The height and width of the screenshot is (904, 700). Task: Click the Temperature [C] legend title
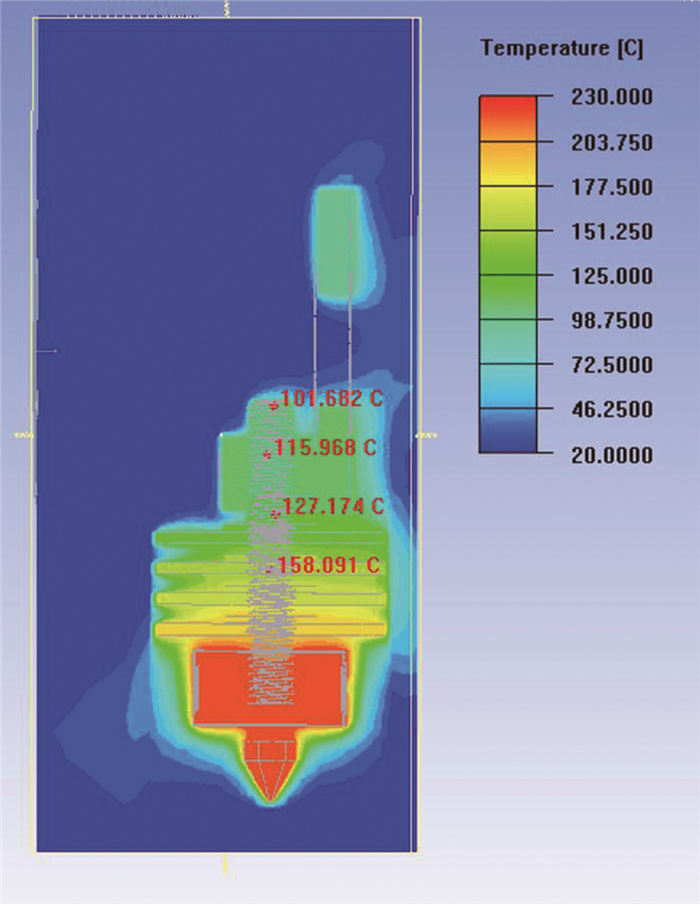click(562, 48)
